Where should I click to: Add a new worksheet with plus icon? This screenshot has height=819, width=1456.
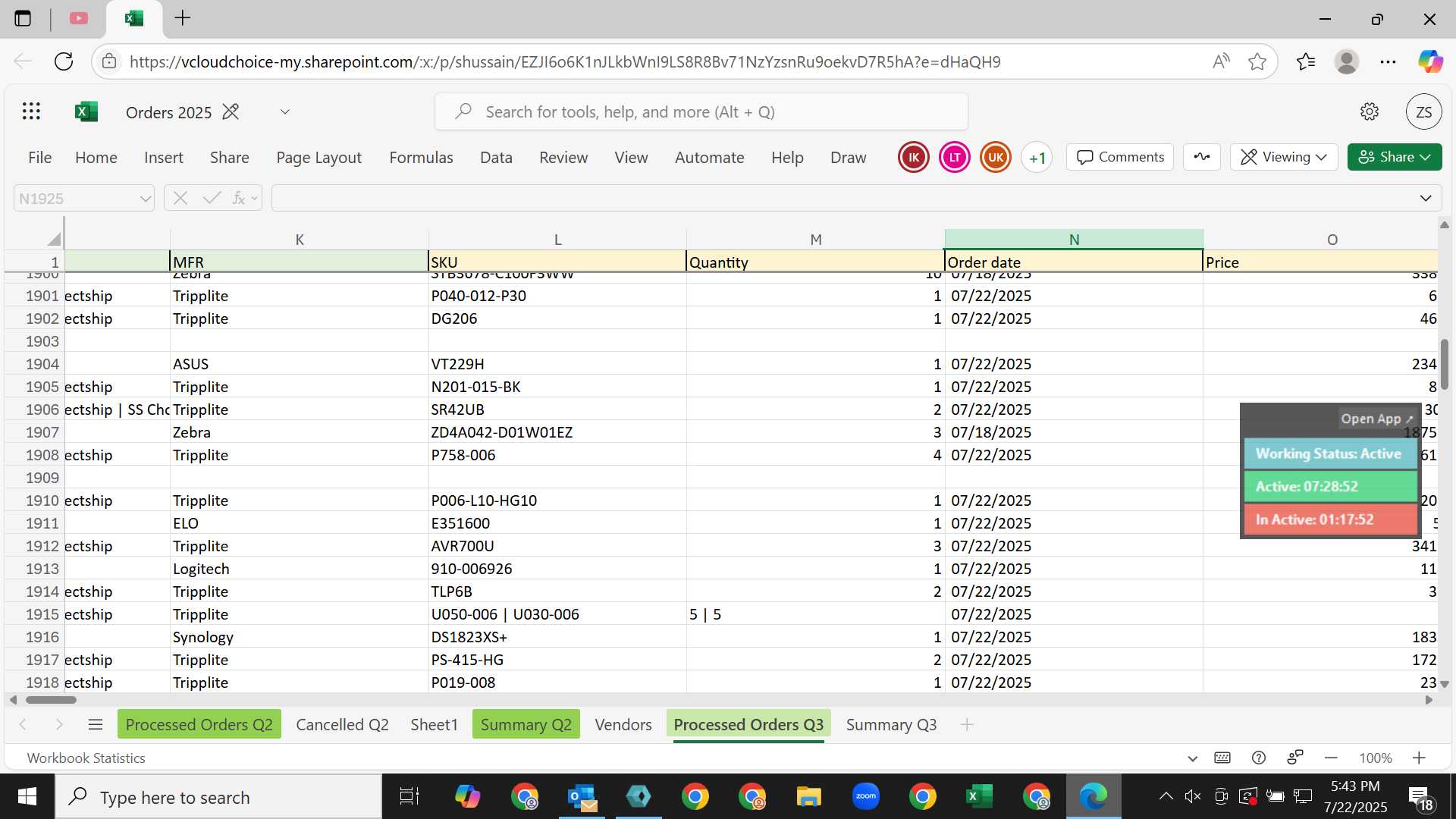click(x=967, y=725)
